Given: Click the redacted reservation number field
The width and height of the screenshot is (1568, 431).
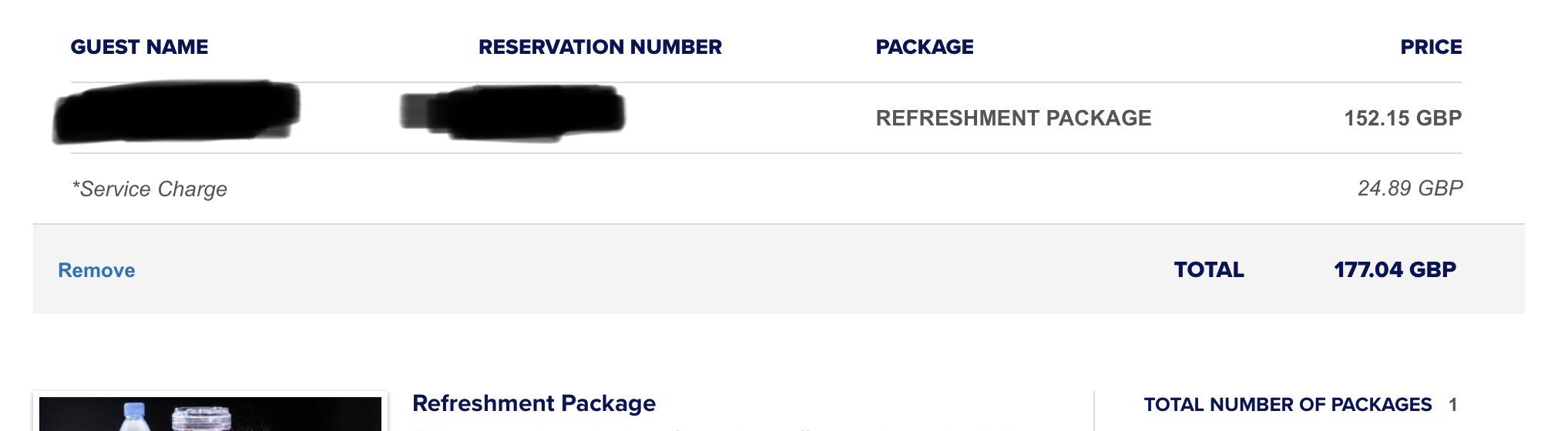Looking at the screenshot, I should click(512, 114).
